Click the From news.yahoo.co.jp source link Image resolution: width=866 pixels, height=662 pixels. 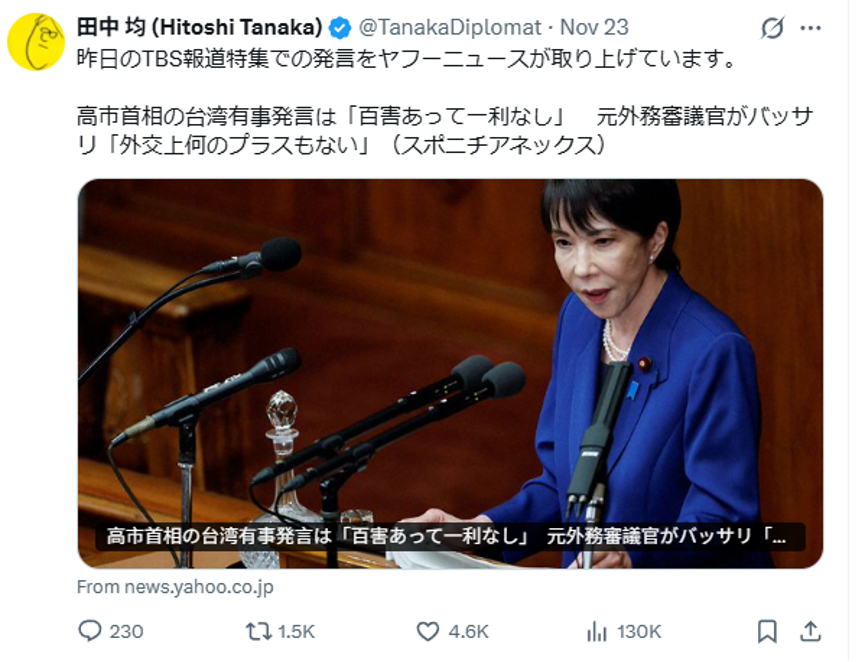click(175, 587)
